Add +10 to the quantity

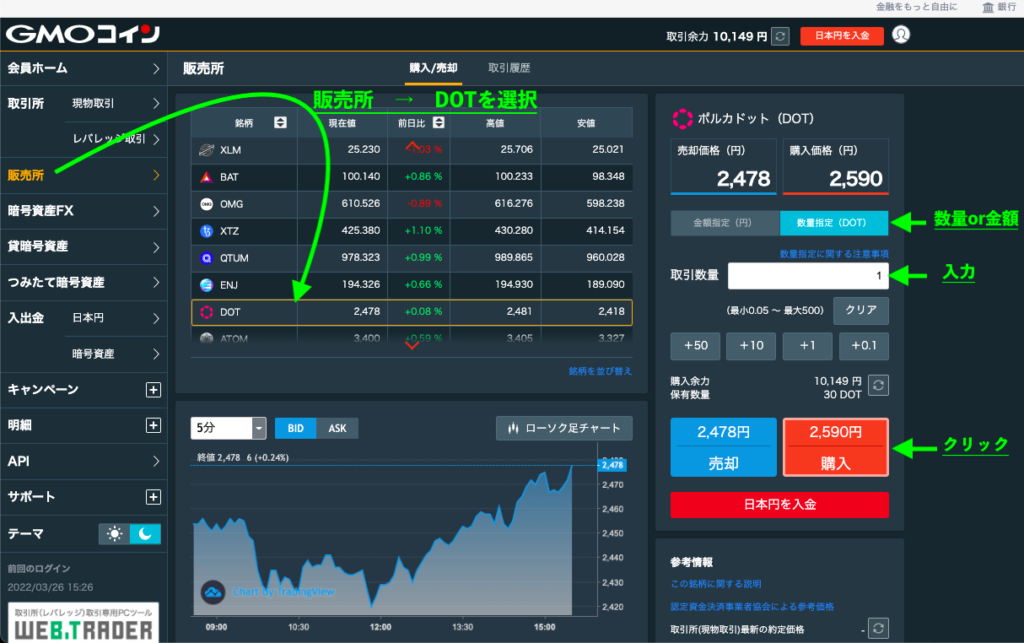tap(751, 346)
